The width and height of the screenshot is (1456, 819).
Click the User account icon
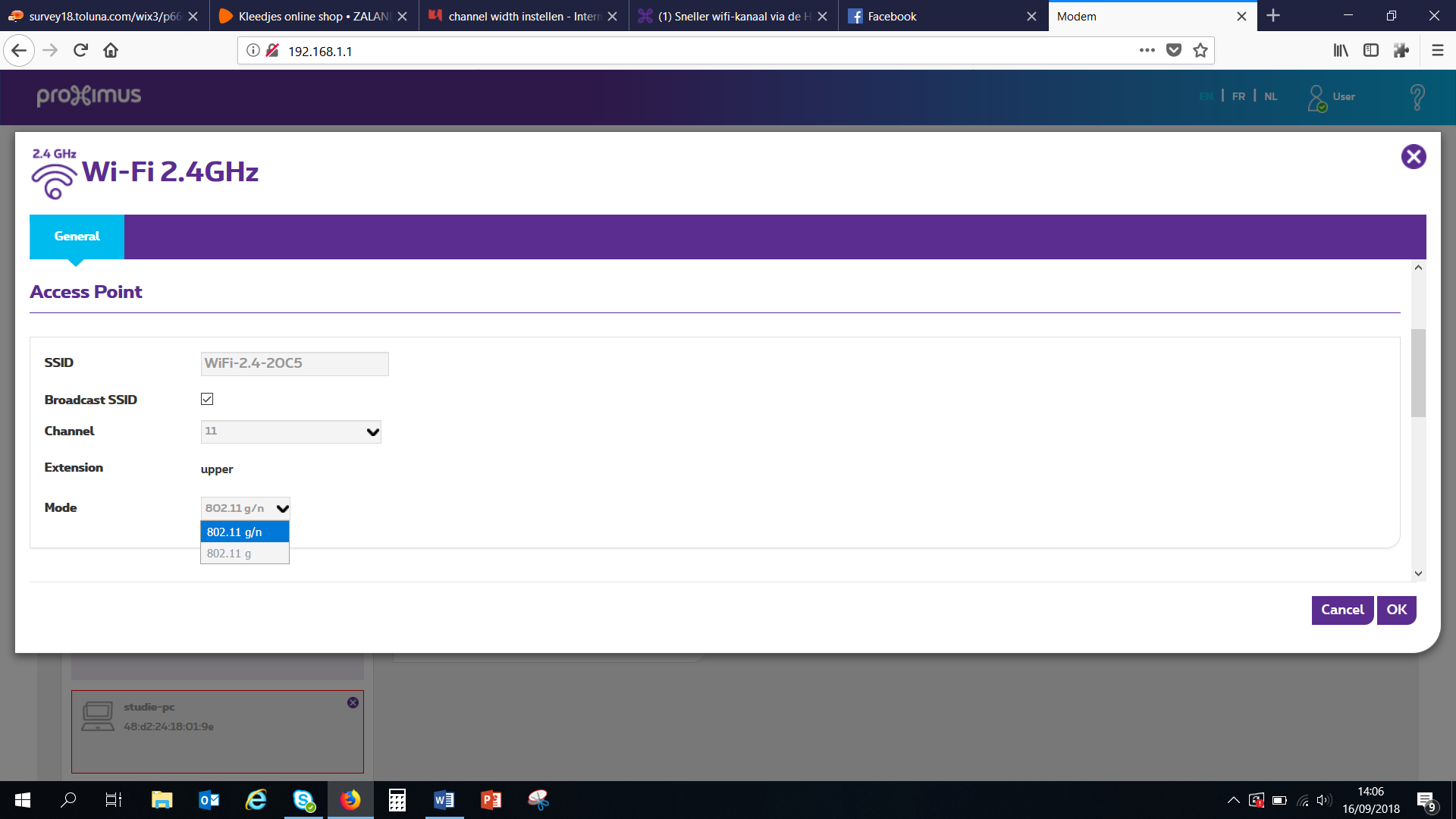click(1317, 98)
